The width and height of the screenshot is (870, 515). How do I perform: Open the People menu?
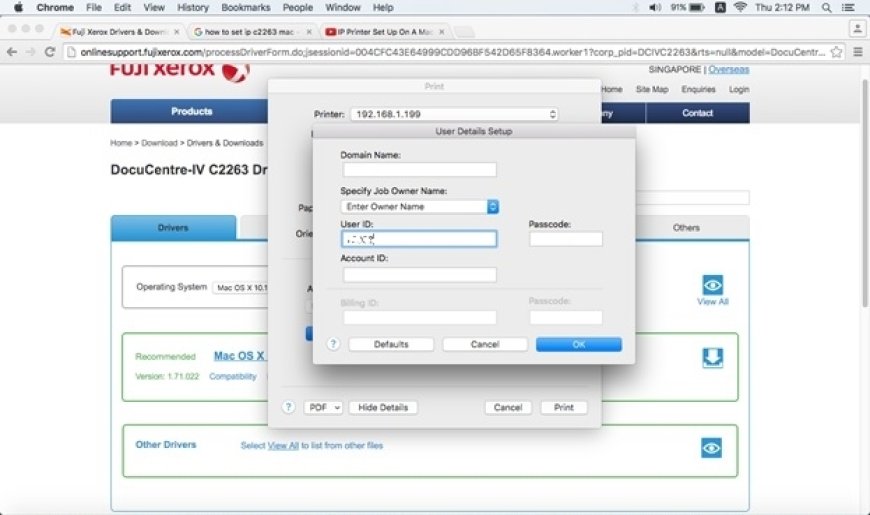pos(297,8)
